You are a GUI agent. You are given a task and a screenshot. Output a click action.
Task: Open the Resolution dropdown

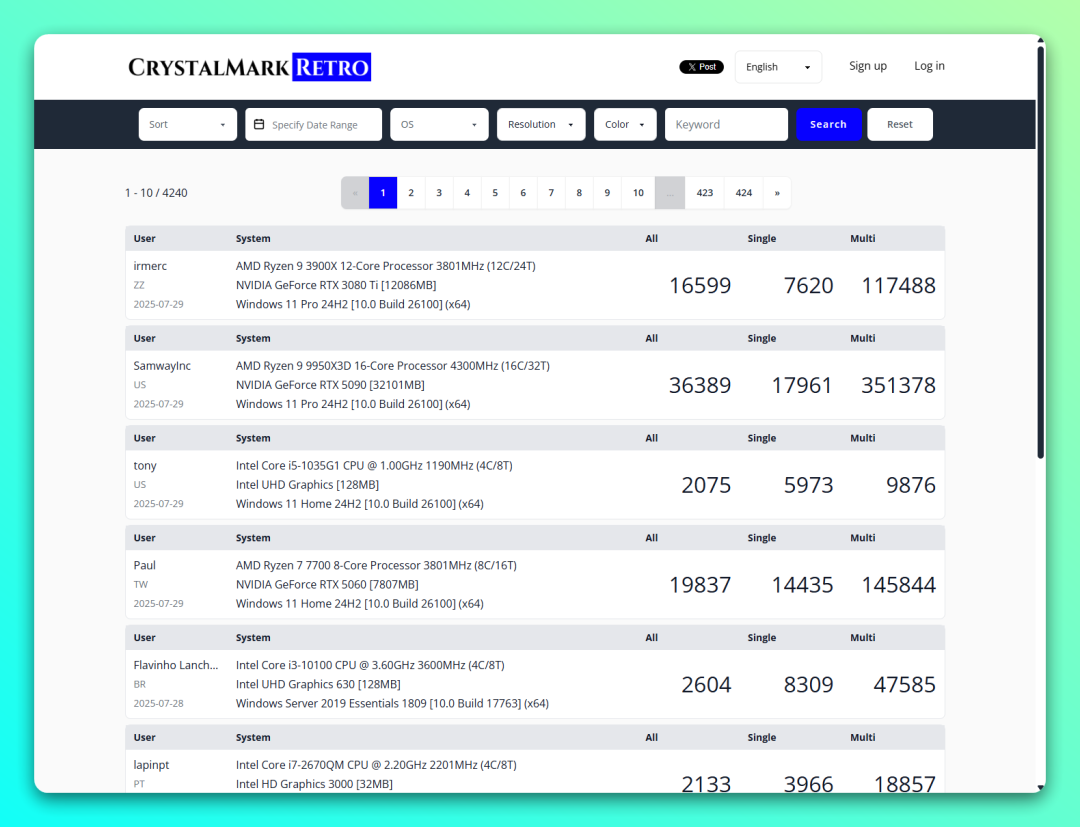coord(541,124)
